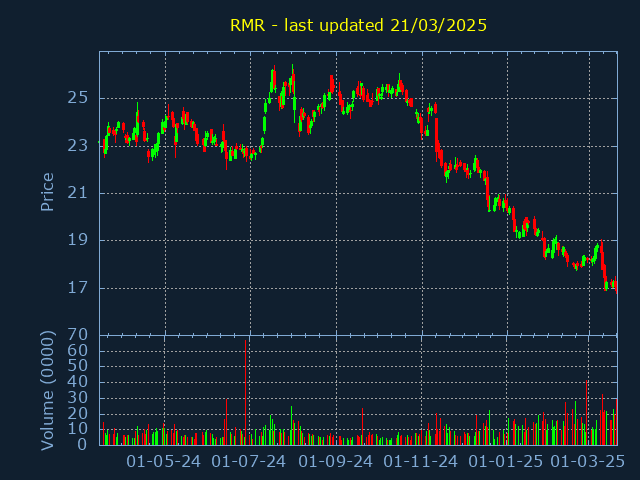The height and width of the screenshot is (480, 640).
Task: Click the '01-11-24' date label
Action: pyautogui.click(x=421, y=462)
